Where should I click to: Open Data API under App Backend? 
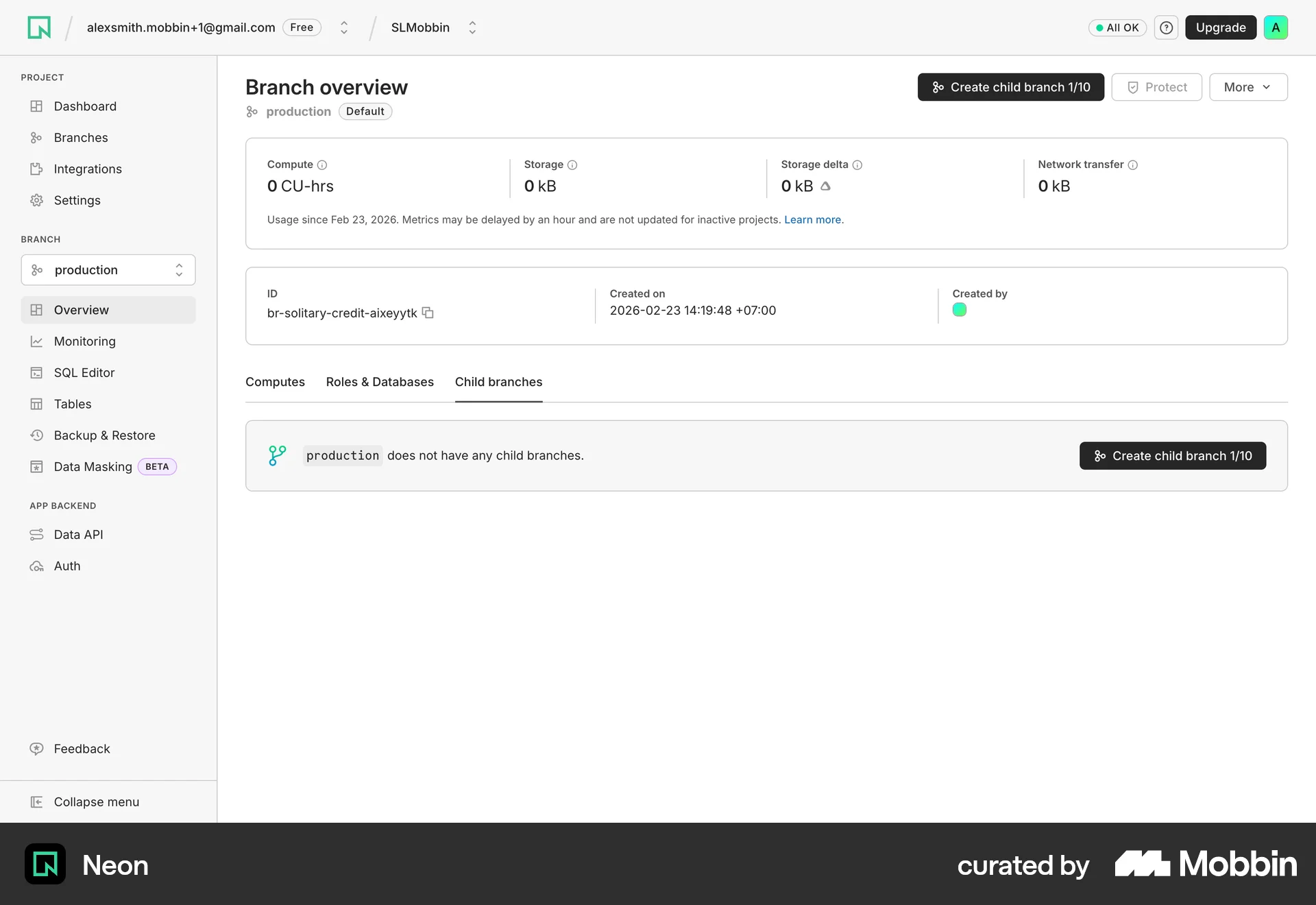[x=108, y=535]
